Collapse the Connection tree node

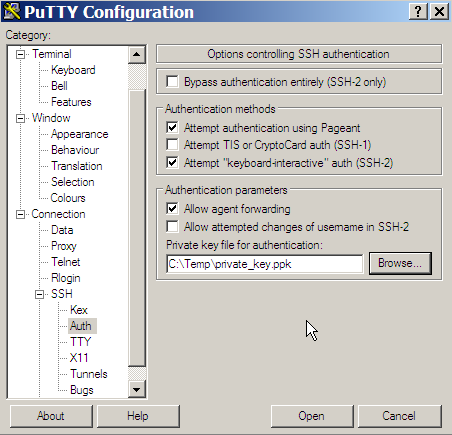pos(21,214)
